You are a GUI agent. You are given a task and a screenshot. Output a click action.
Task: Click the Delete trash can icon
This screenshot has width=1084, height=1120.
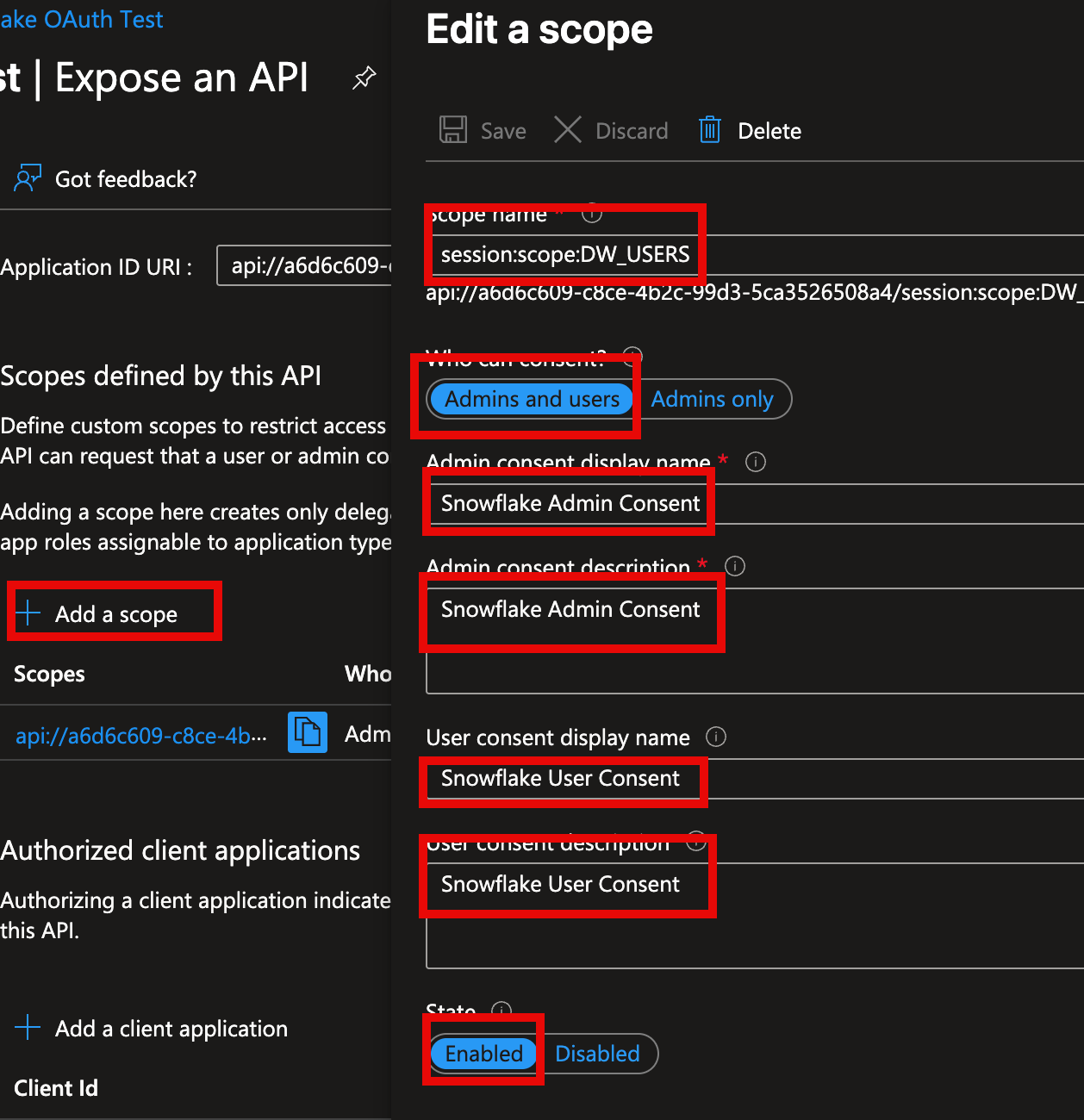click(709, 130)
